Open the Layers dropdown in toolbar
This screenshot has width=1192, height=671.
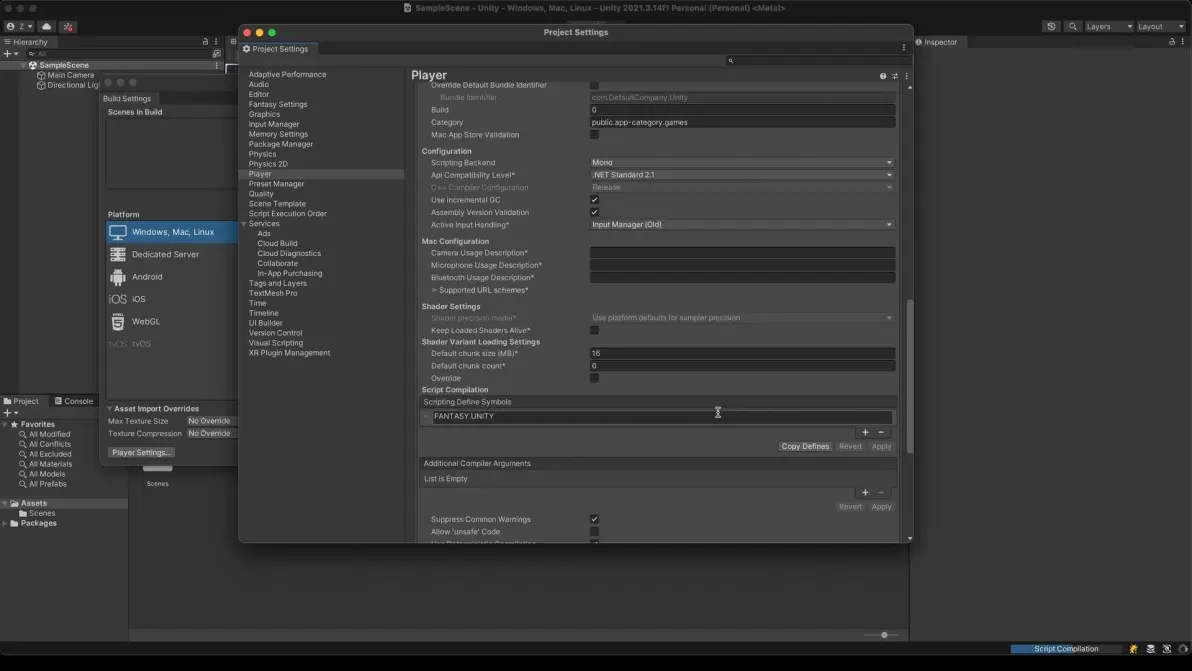coord(1109,27)
